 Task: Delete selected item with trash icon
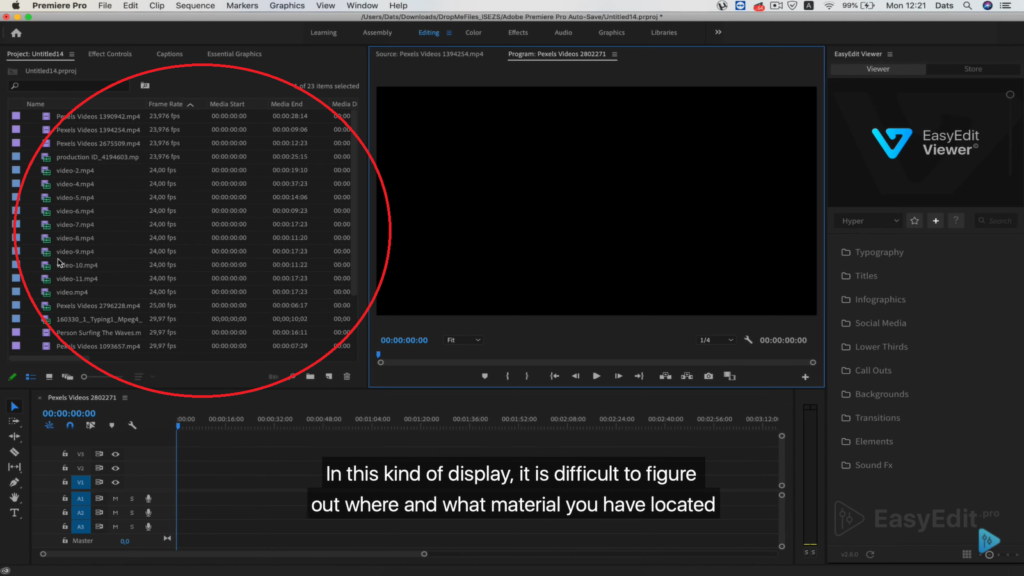click(x=347, y=377)
